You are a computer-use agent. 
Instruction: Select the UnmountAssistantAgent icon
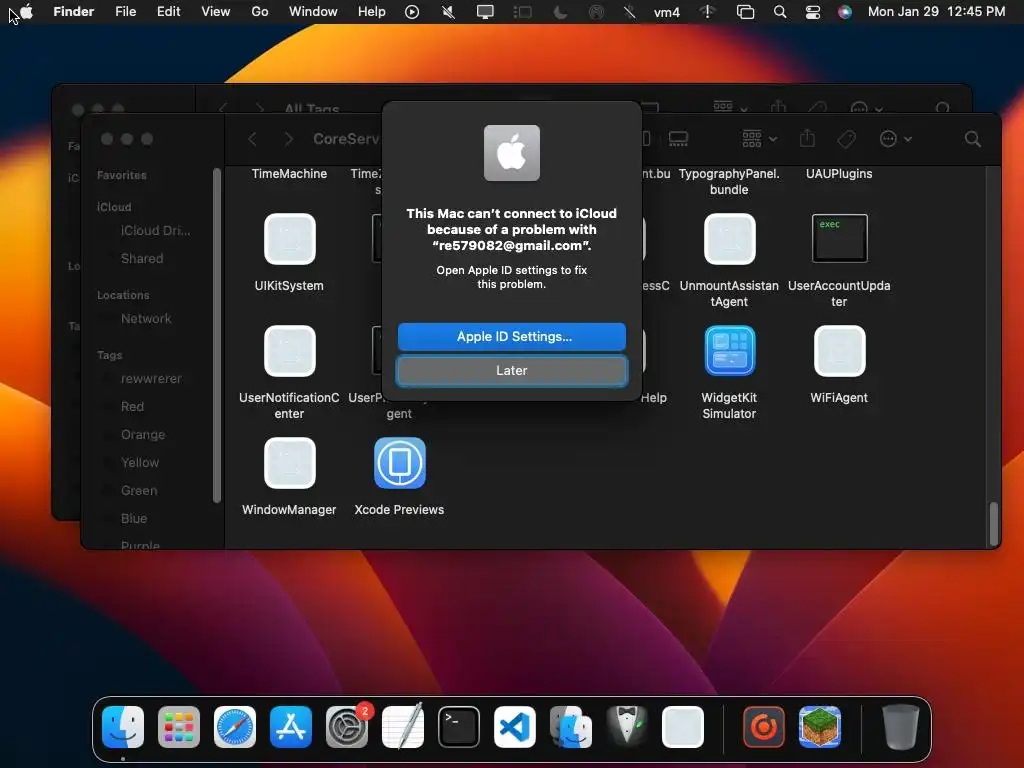pyautogui.click(x=729, y=239)
